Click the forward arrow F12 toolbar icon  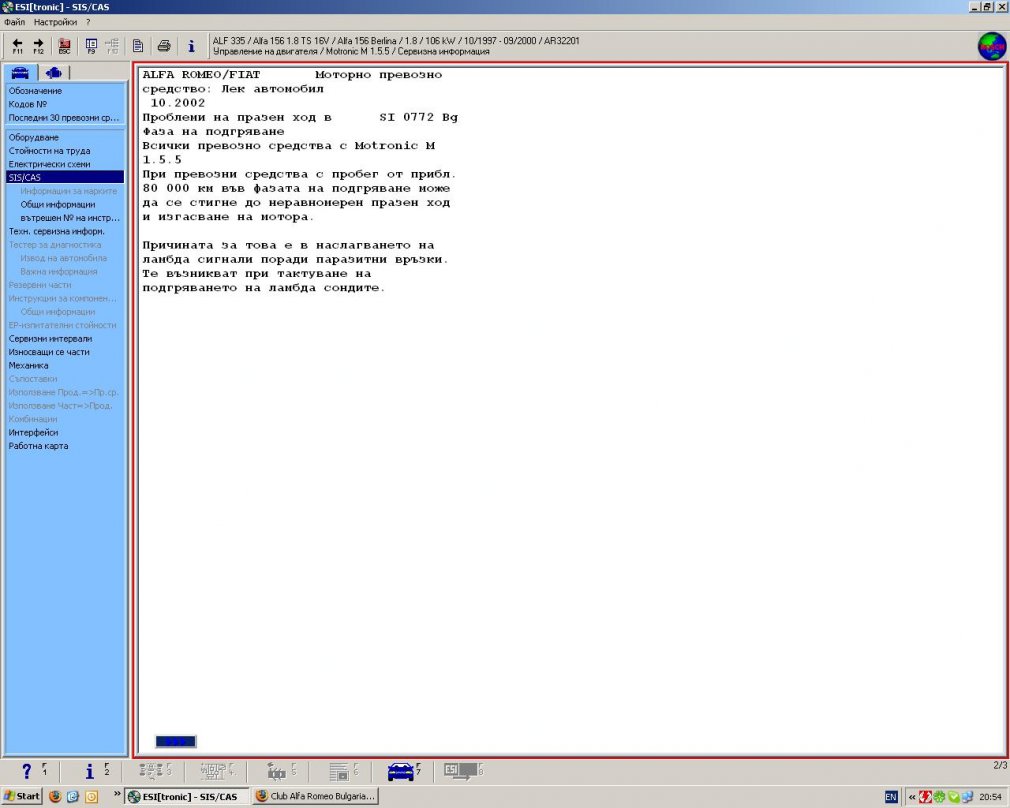[x=38, y=45]
